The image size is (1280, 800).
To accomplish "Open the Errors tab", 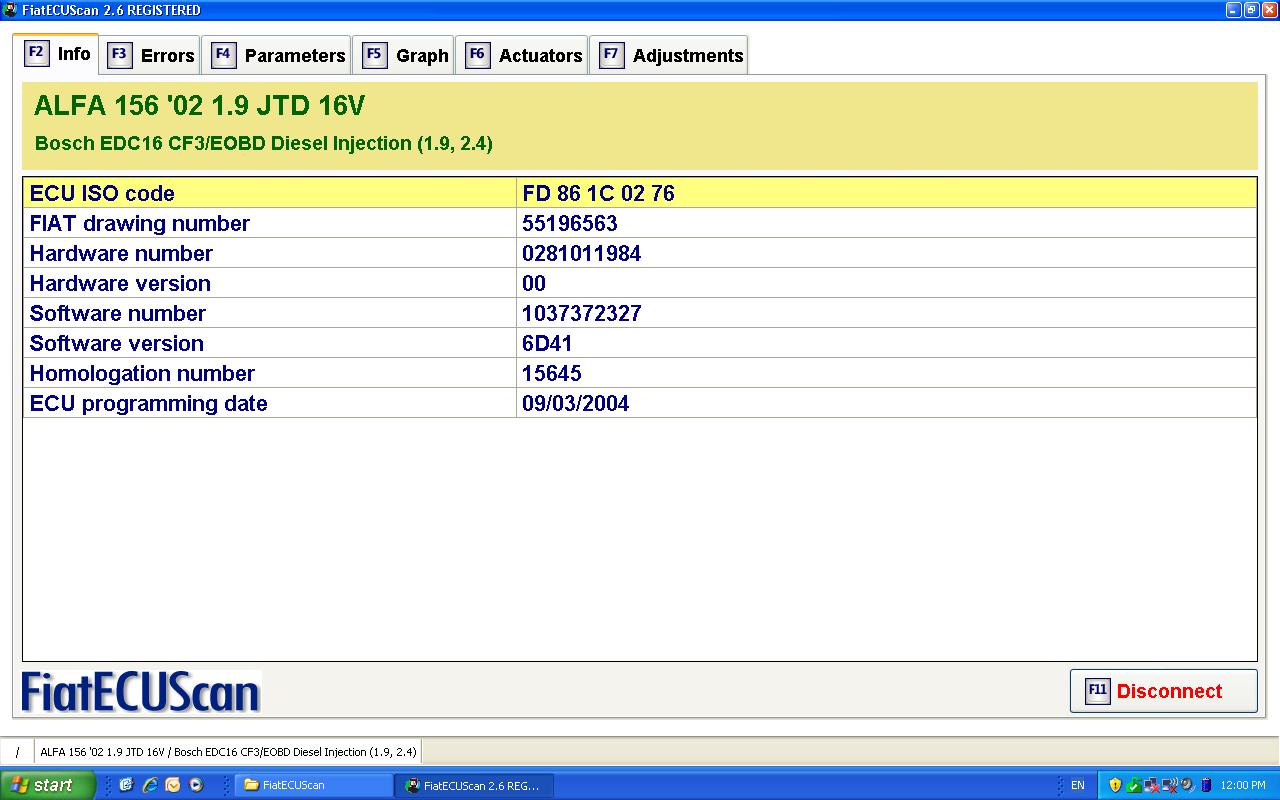I will point(150,55).
